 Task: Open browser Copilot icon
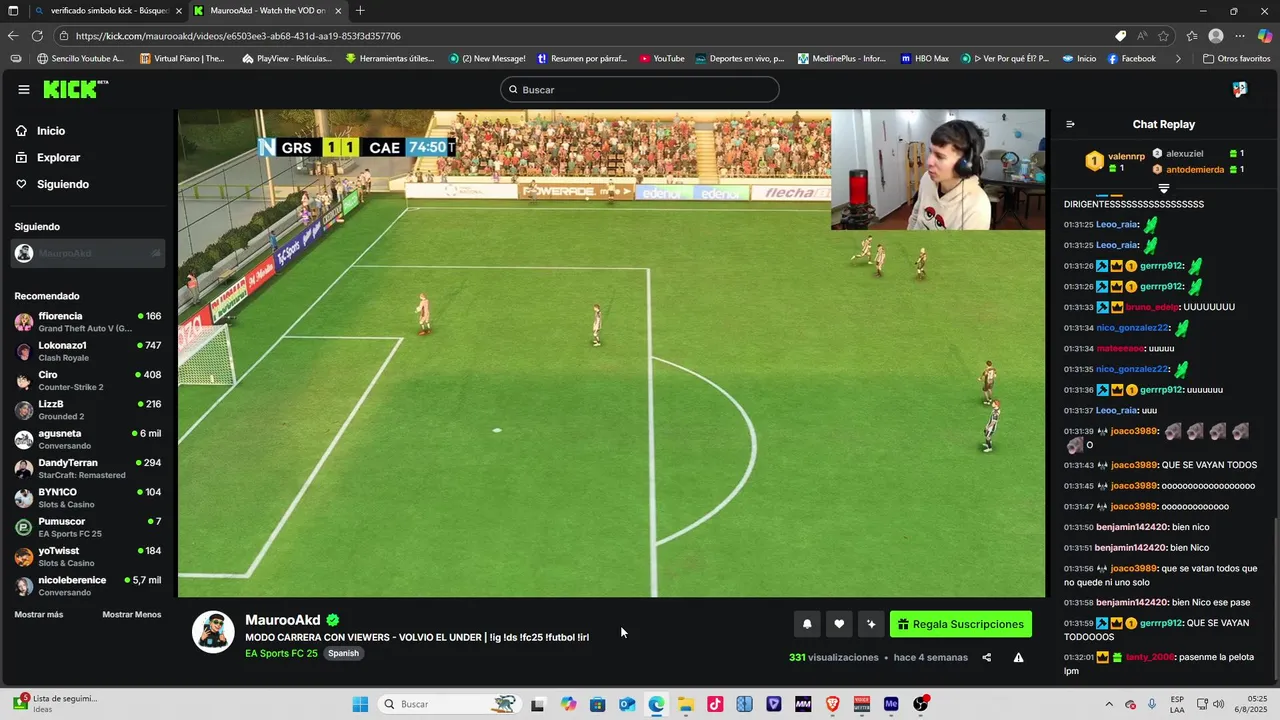coord(1264,36)
